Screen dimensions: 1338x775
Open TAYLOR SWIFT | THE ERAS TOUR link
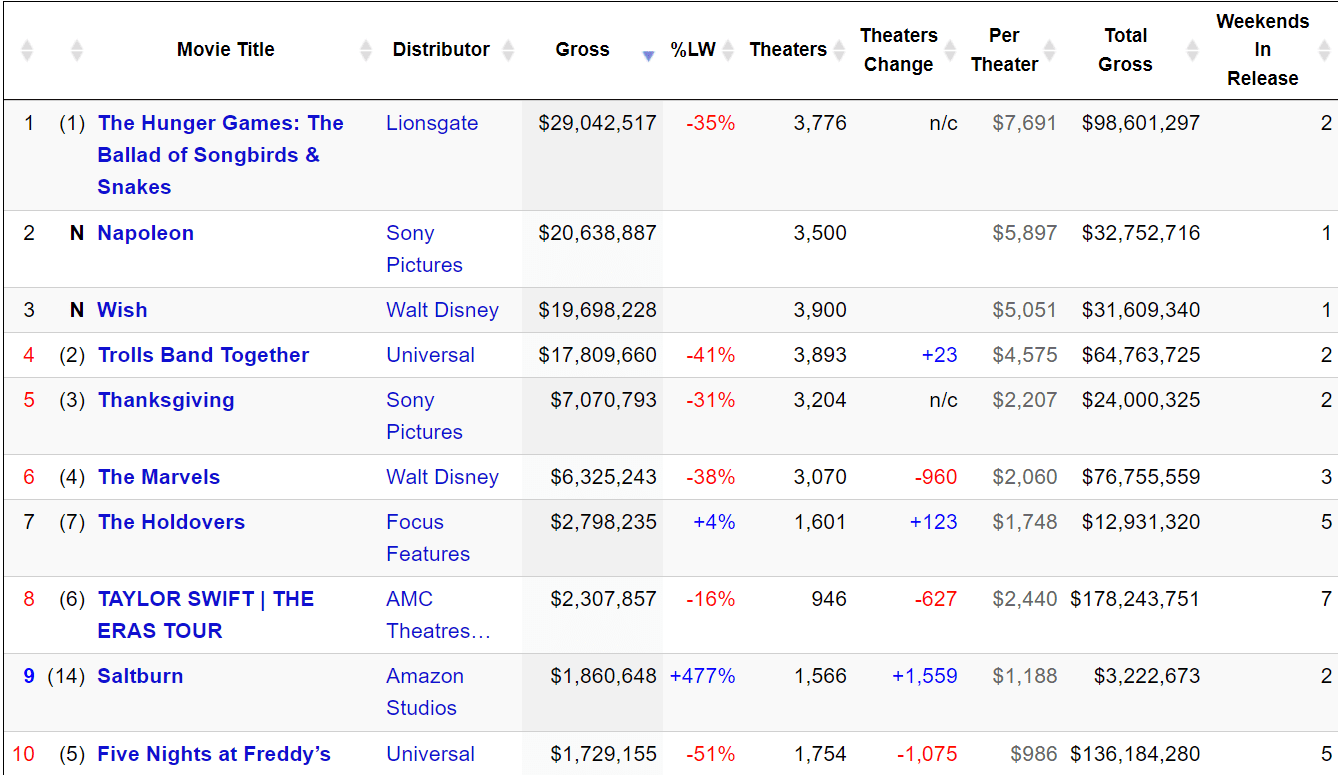[x=206, y=615]
